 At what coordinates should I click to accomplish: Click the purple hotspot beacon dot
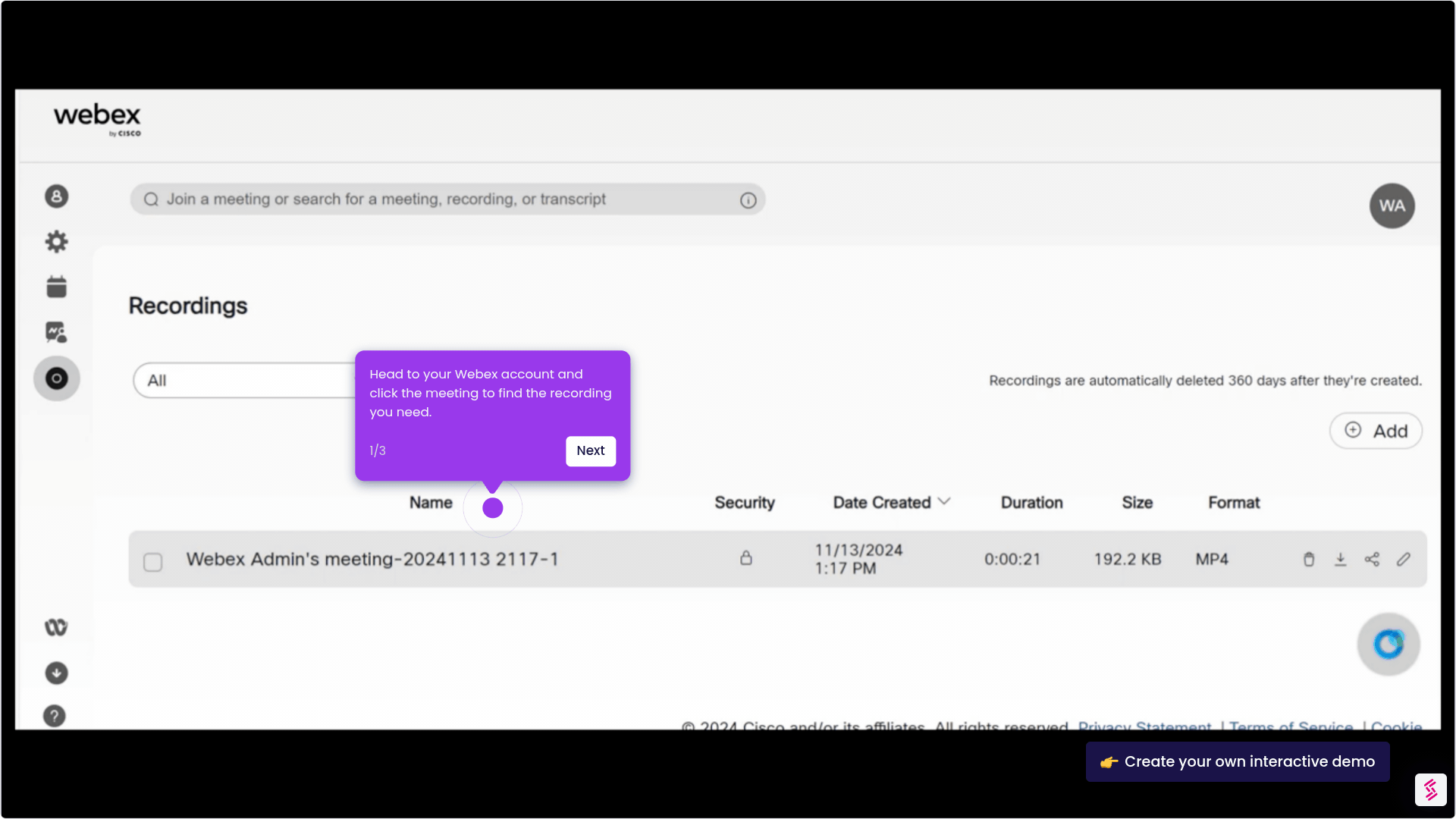click(493, 508)
